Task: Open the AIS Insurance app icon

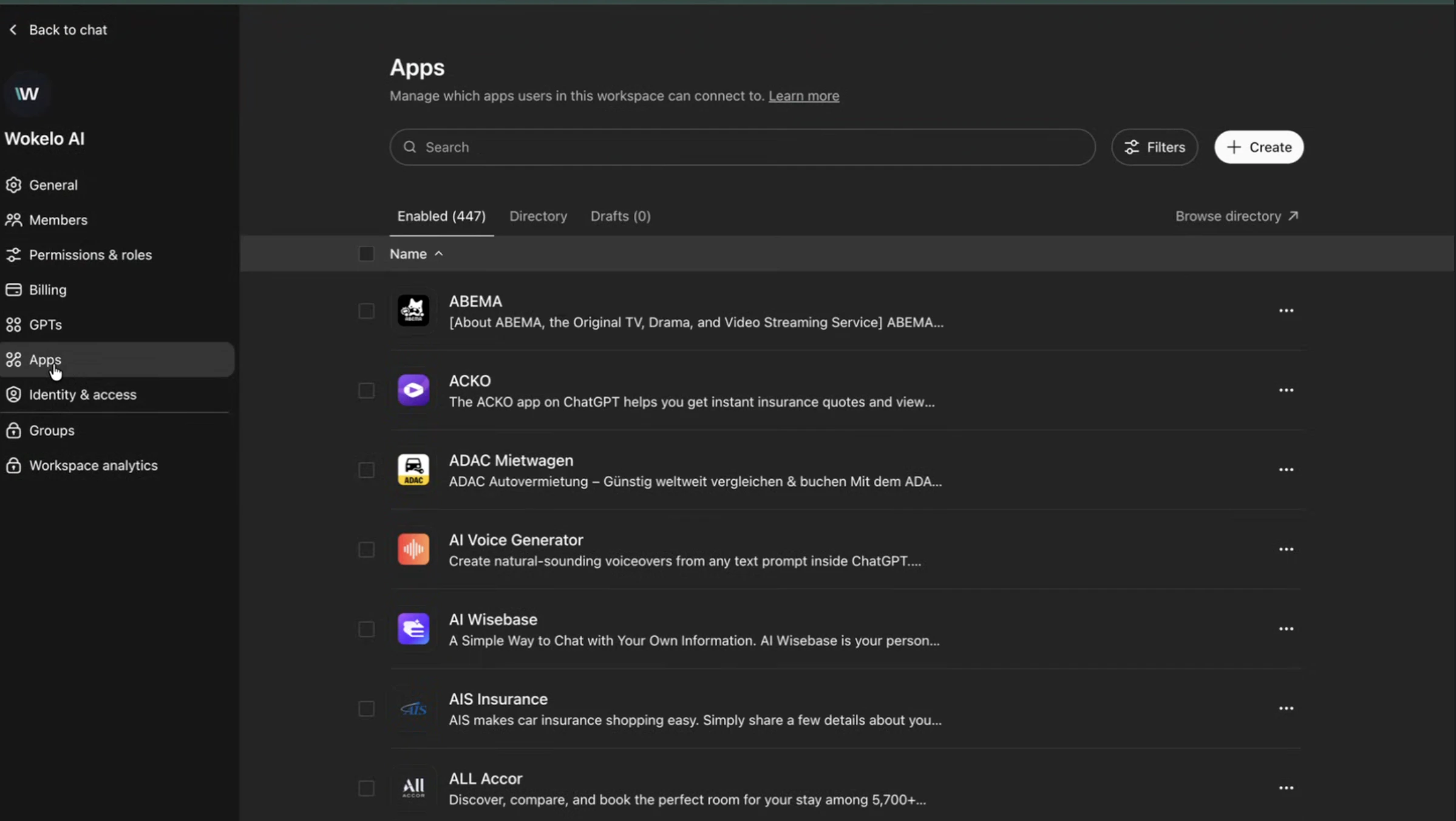Action: (413, 708)
